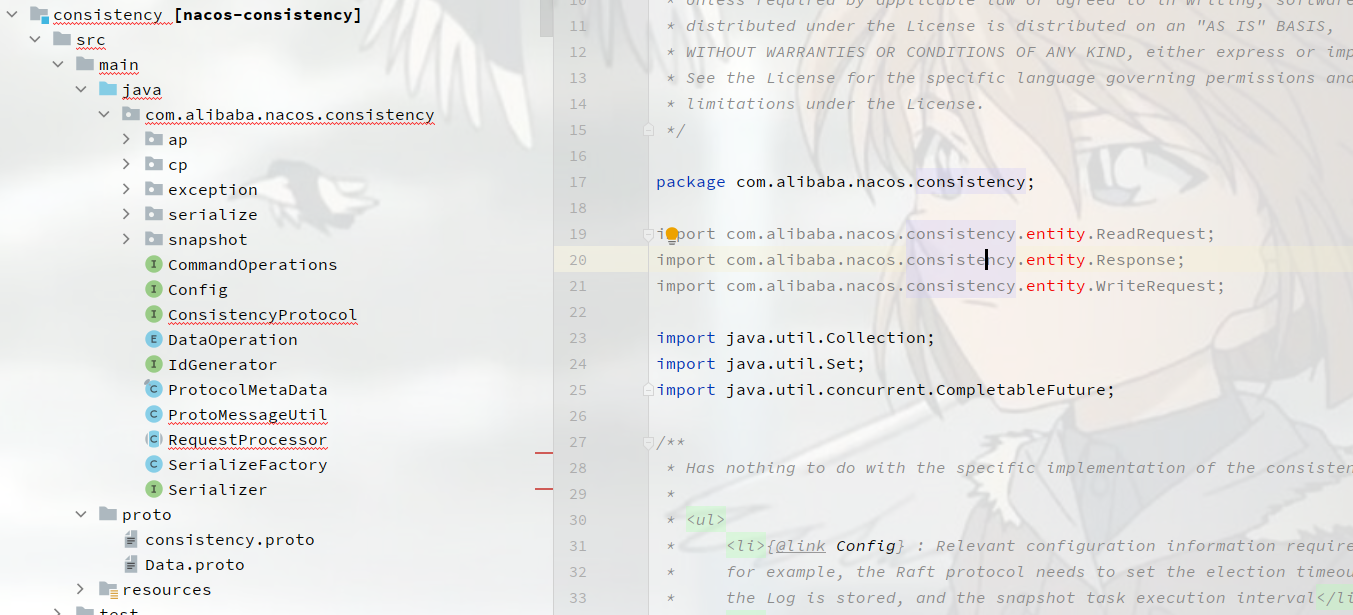This screenshot has height=615, width=1353.
Task: Click the import fold end marker on line 25
Action: [x=648, y=390]
